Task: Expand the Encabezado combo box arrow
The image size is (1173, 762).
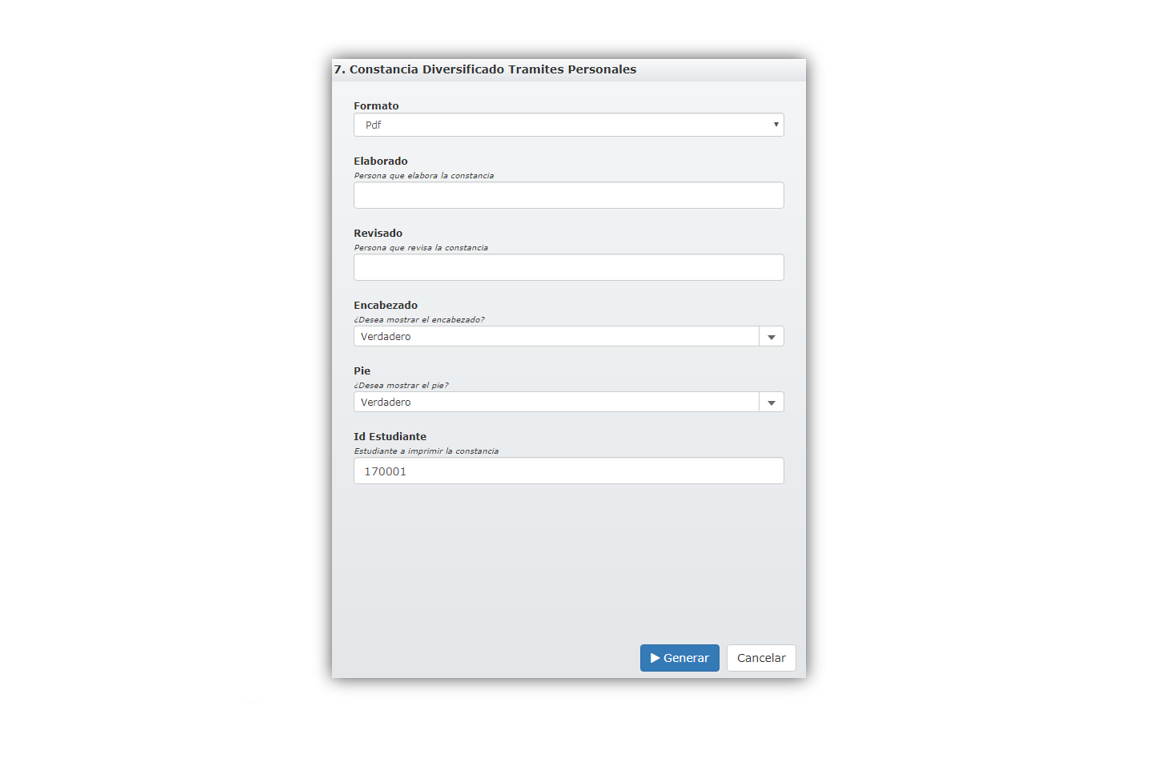Action: tap(771, 337)
